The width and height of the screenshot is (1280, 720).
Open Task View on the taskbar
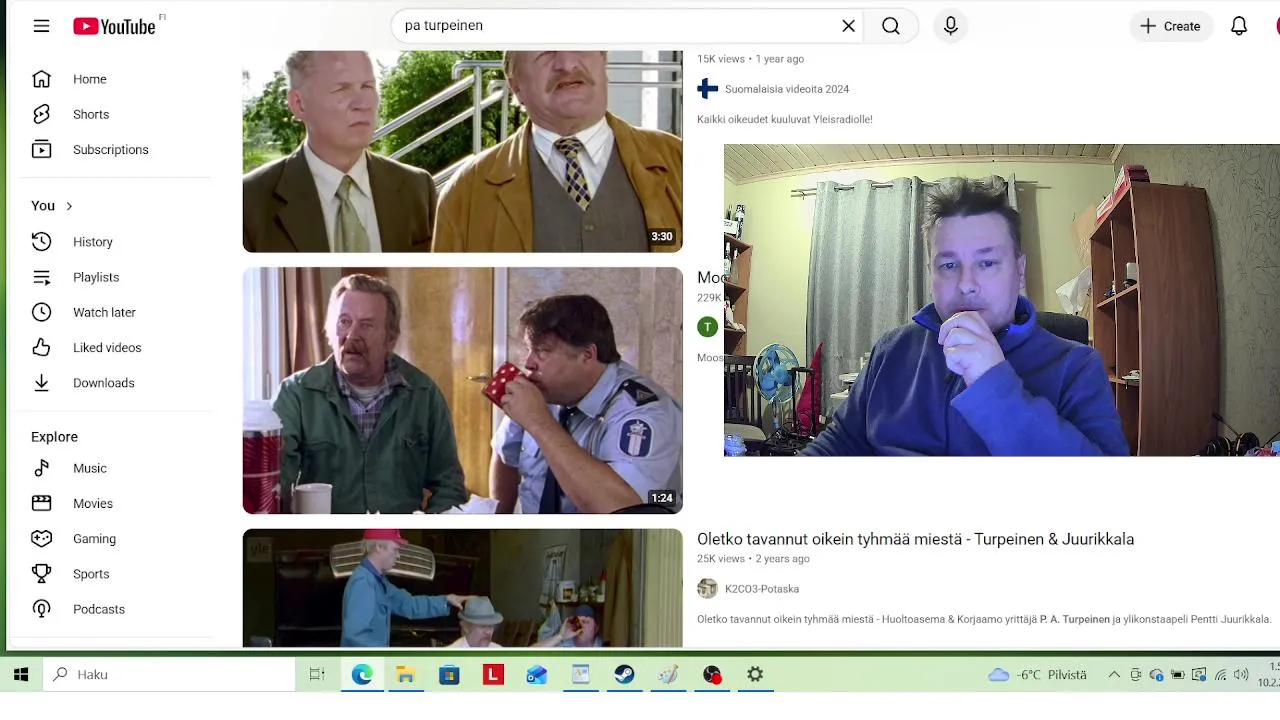coord(317,675)
